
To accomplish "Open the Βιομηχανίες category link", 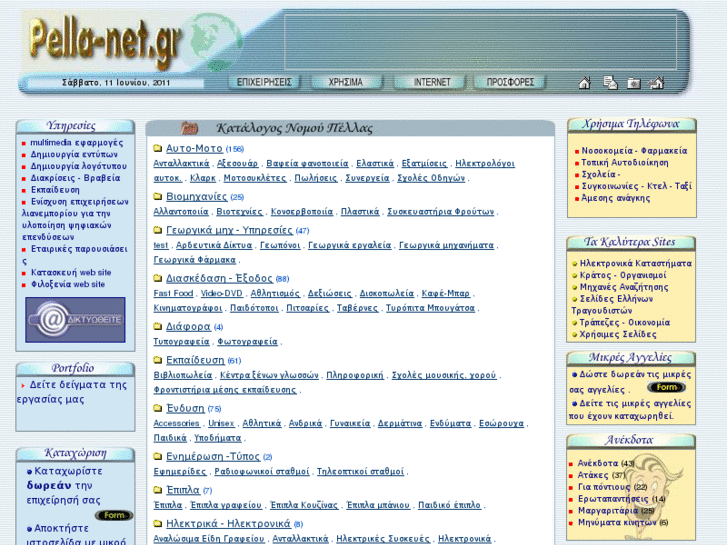I will coord(197,197).
